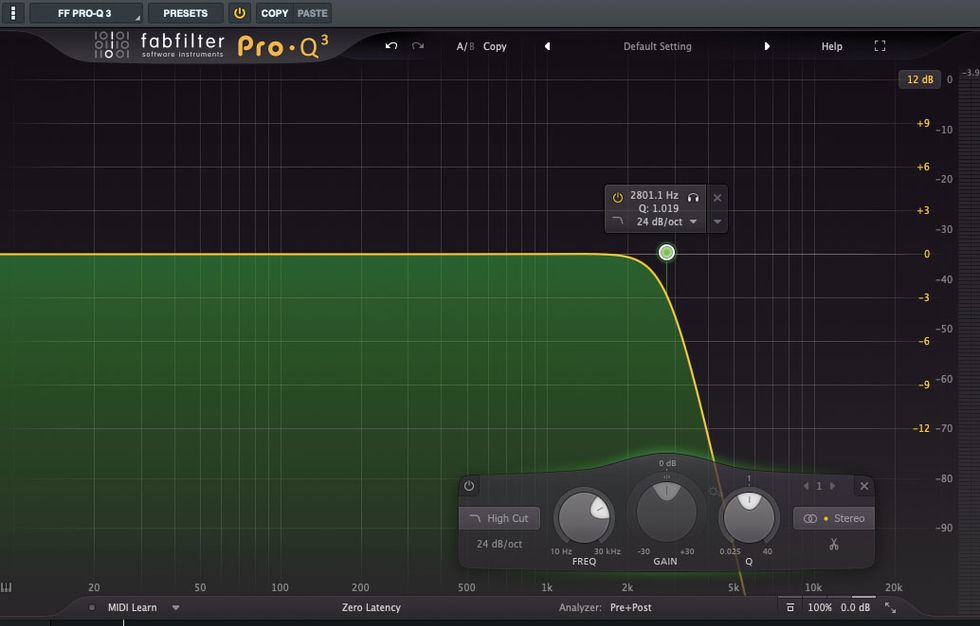Viewport: 980px width, 626px height.
Task: Click the three-dot menu icon at top left
Action: tap(13, 13)
